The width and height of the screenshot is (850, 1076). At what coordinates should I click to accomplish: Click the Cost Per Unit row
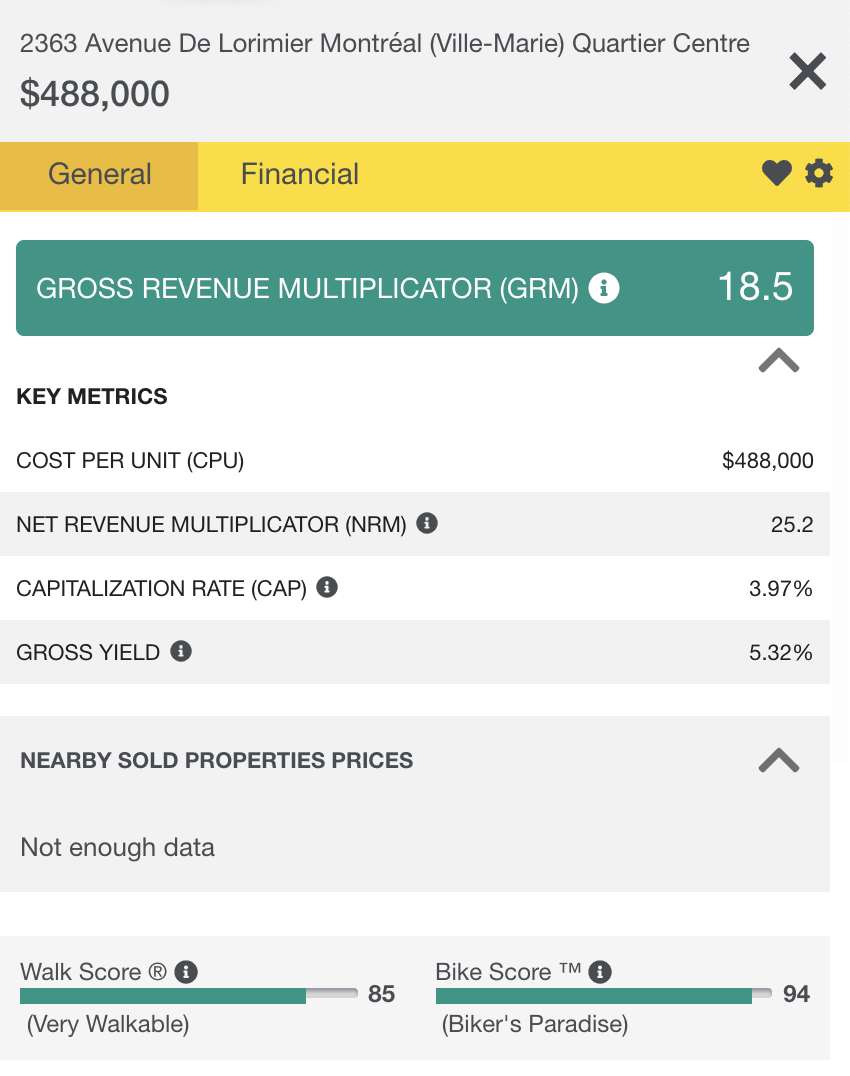pos(414,460)
